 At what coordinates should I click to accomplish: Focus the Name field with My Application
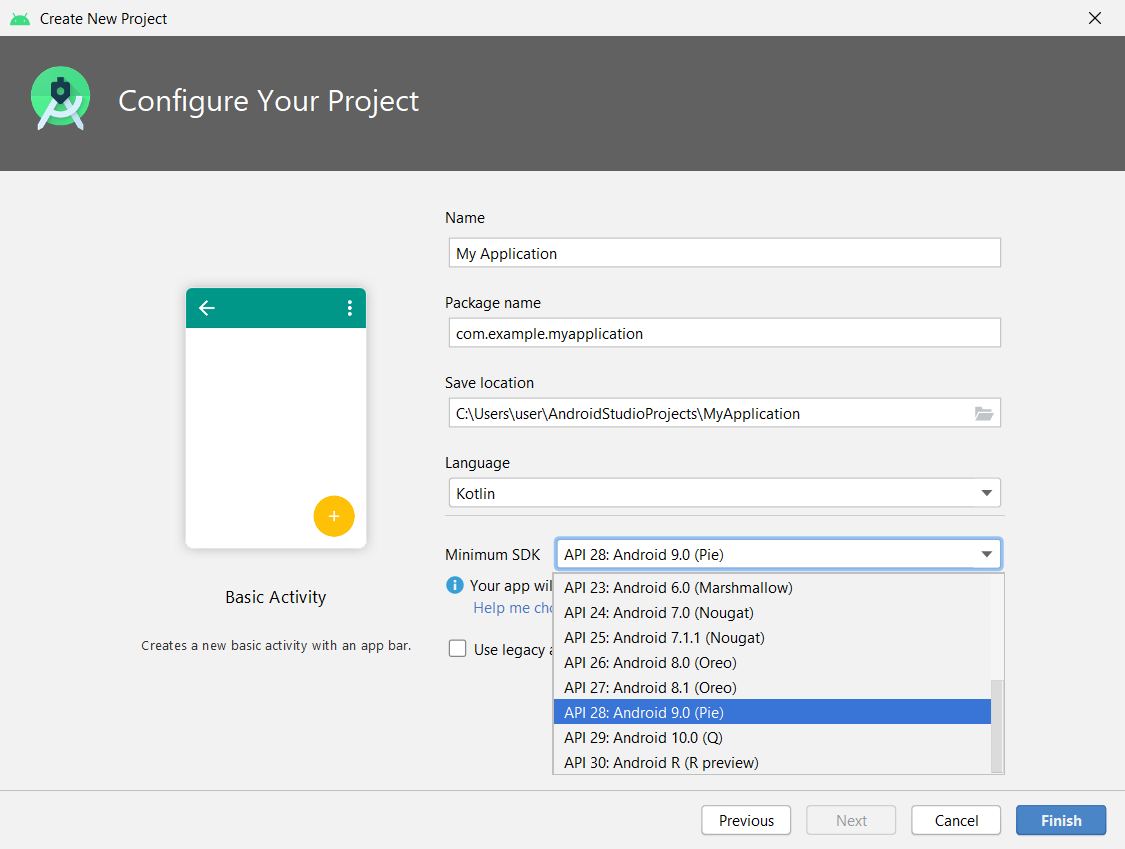(x=725, y=253)
